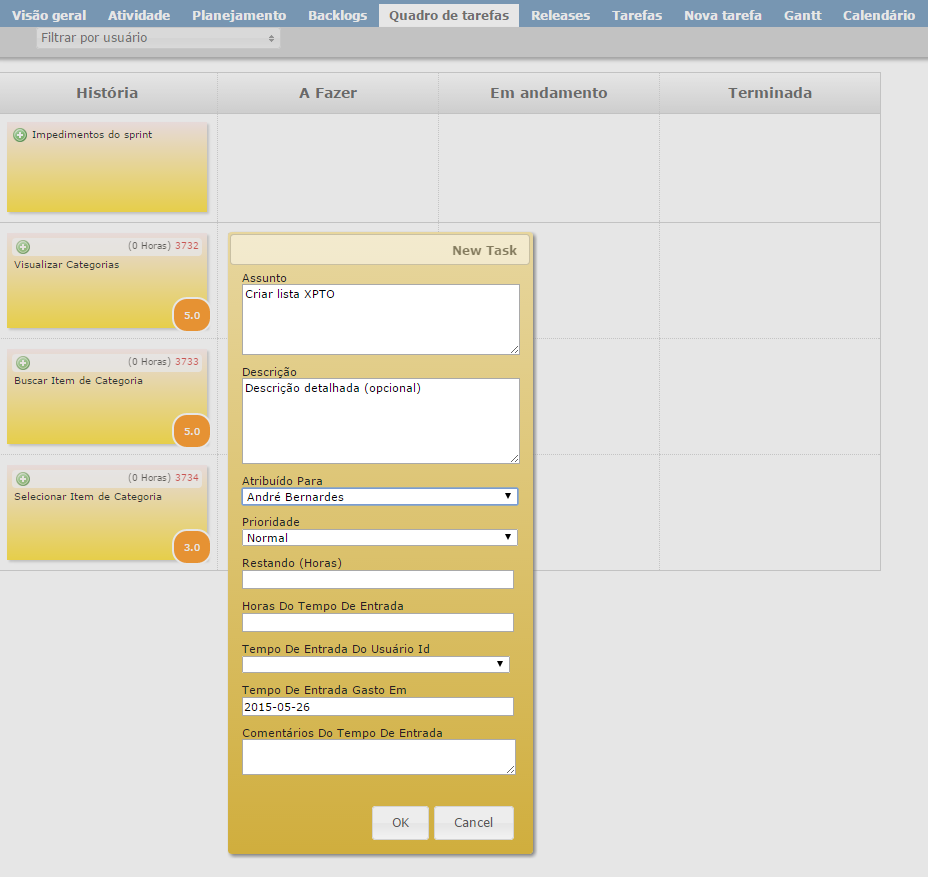Confirm new task with OK button
The width and height of the screenshot is (928, 877).
[400, 823]
